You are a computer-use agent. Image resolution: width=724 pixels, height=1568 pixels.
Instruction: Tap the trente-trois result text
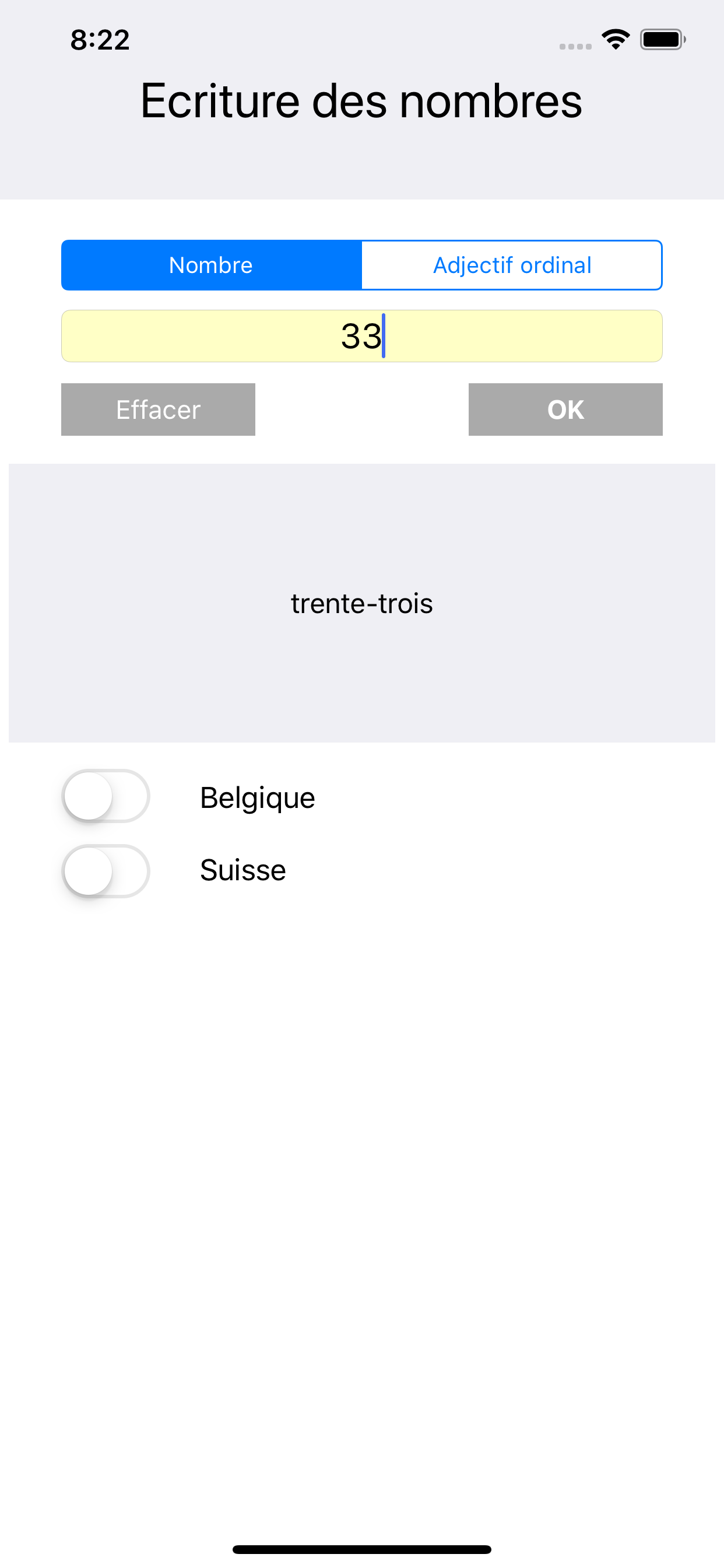click(361, 604)
